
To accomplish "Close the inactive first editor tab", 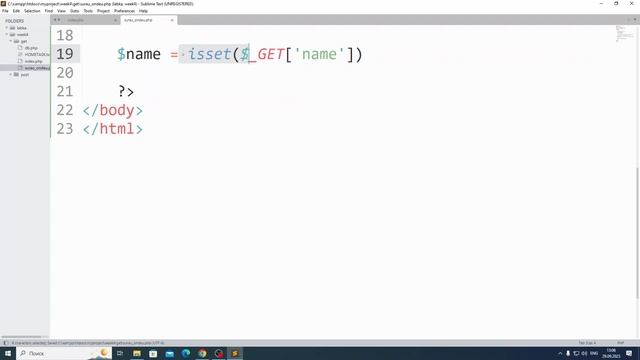I will pos(115,20).
